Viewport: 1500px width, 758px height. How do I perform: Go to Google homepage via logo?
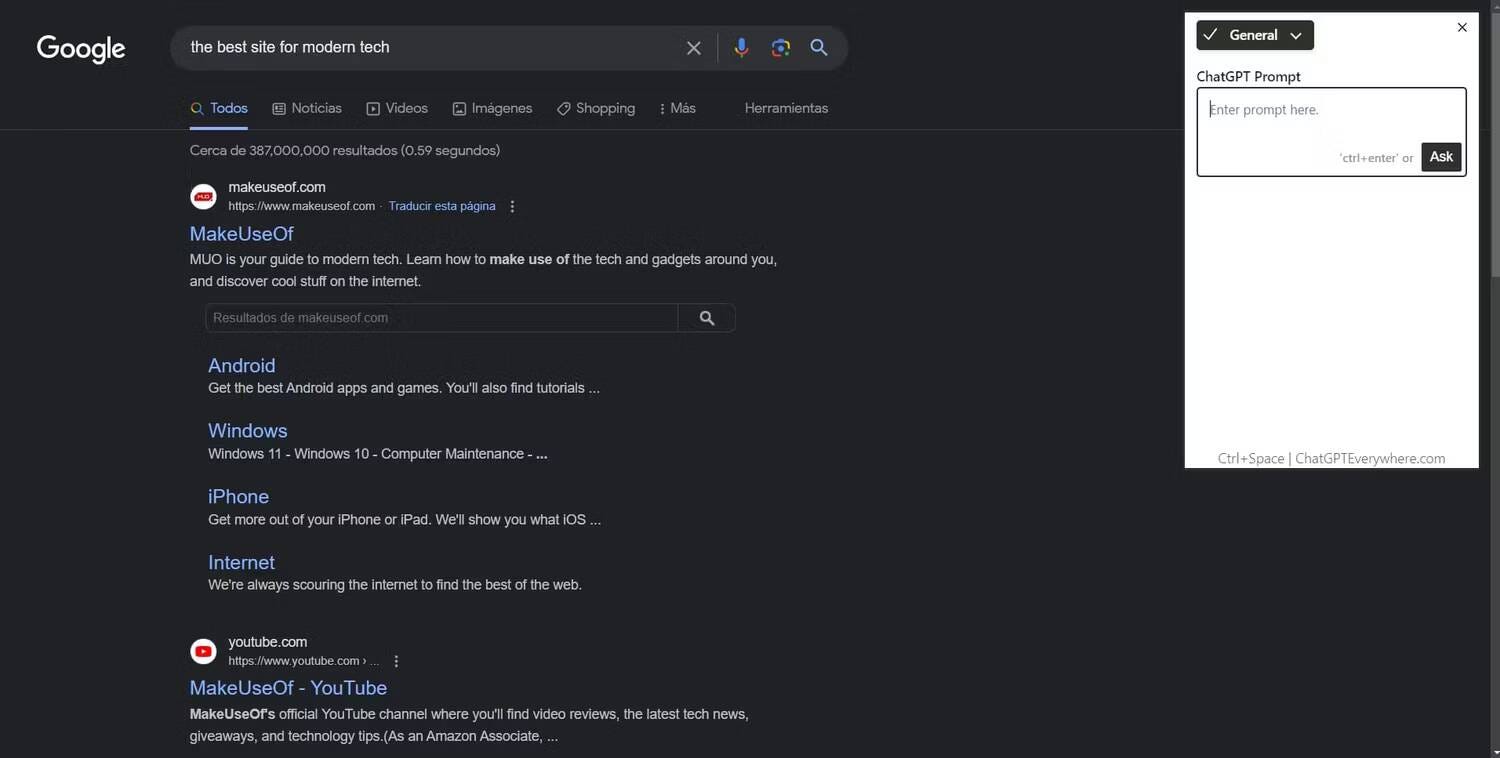[81, 48]
